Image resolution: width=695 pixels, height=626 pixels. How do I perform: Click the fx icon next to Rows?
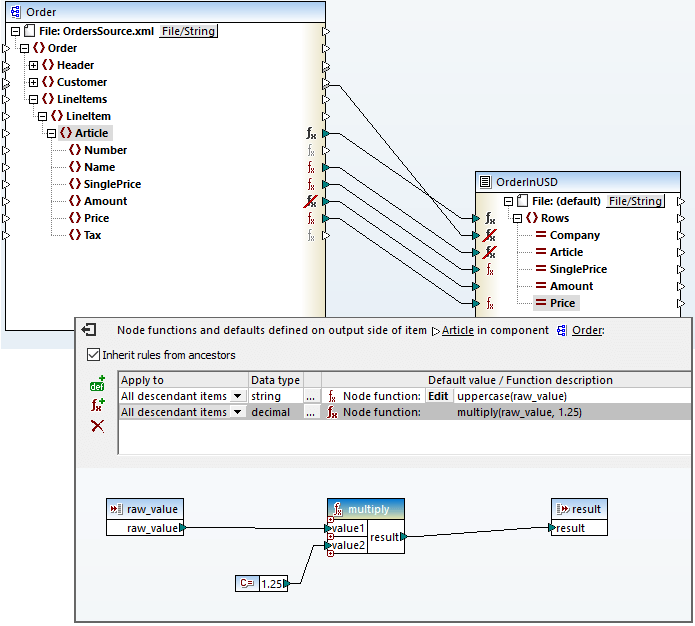[490, 218]
